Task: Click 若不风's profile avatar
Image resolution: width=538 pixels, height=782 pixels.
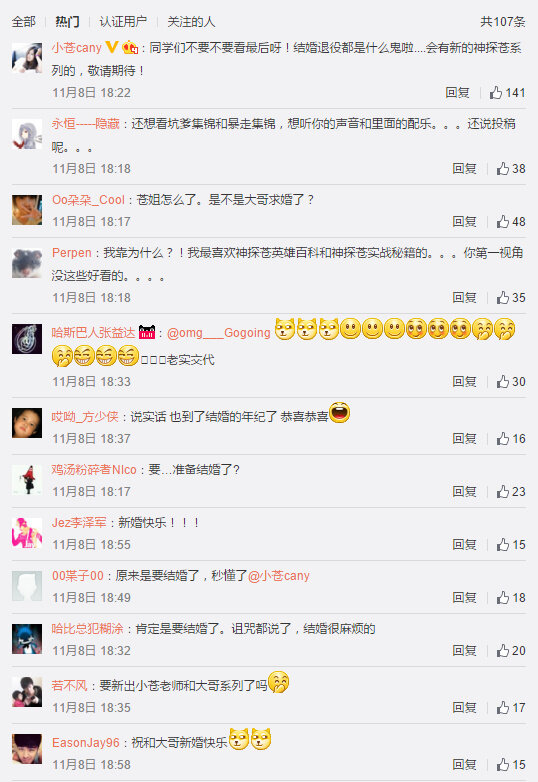Action: pos(27,692)
